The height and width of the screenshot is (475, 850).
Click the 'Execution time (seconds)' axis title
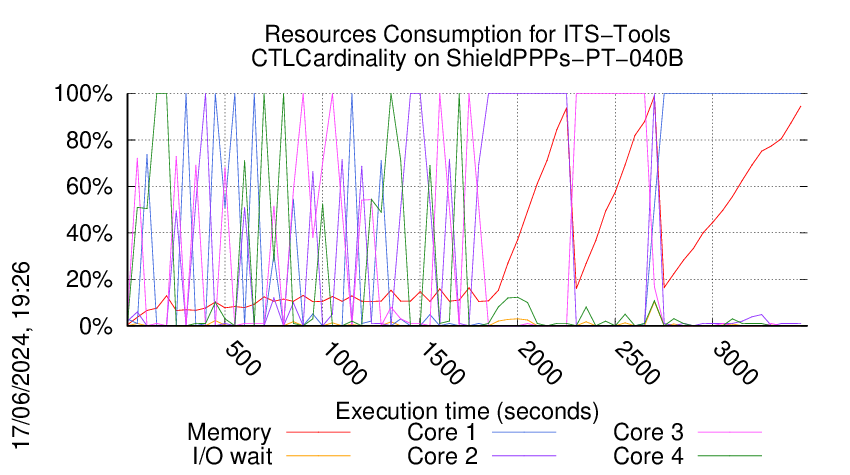coord(467,412)
